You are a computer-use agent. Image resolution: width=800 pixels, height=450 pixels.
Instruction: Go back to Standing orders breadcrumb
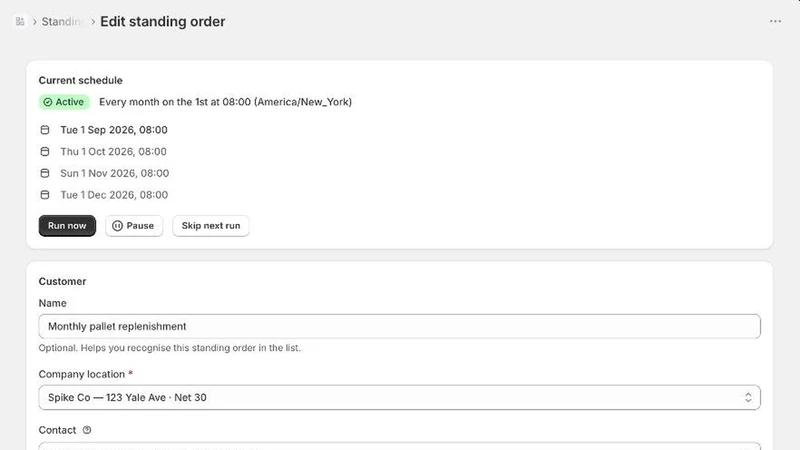[x=62, y=21]
